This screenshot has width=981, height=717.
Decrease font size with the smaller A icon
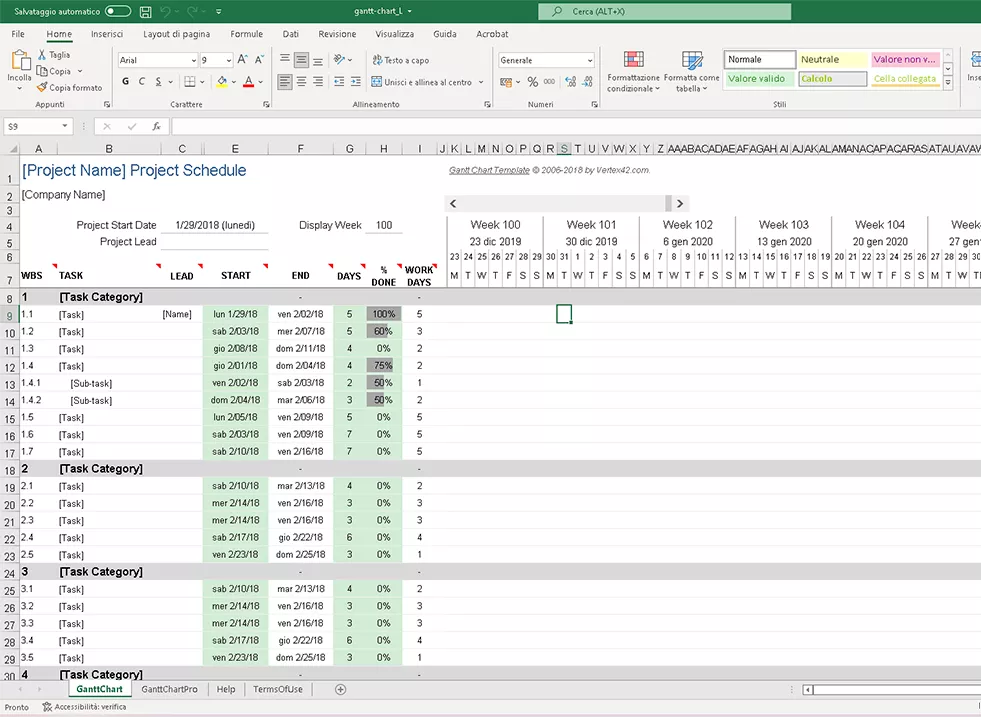(x=259, y=59)
